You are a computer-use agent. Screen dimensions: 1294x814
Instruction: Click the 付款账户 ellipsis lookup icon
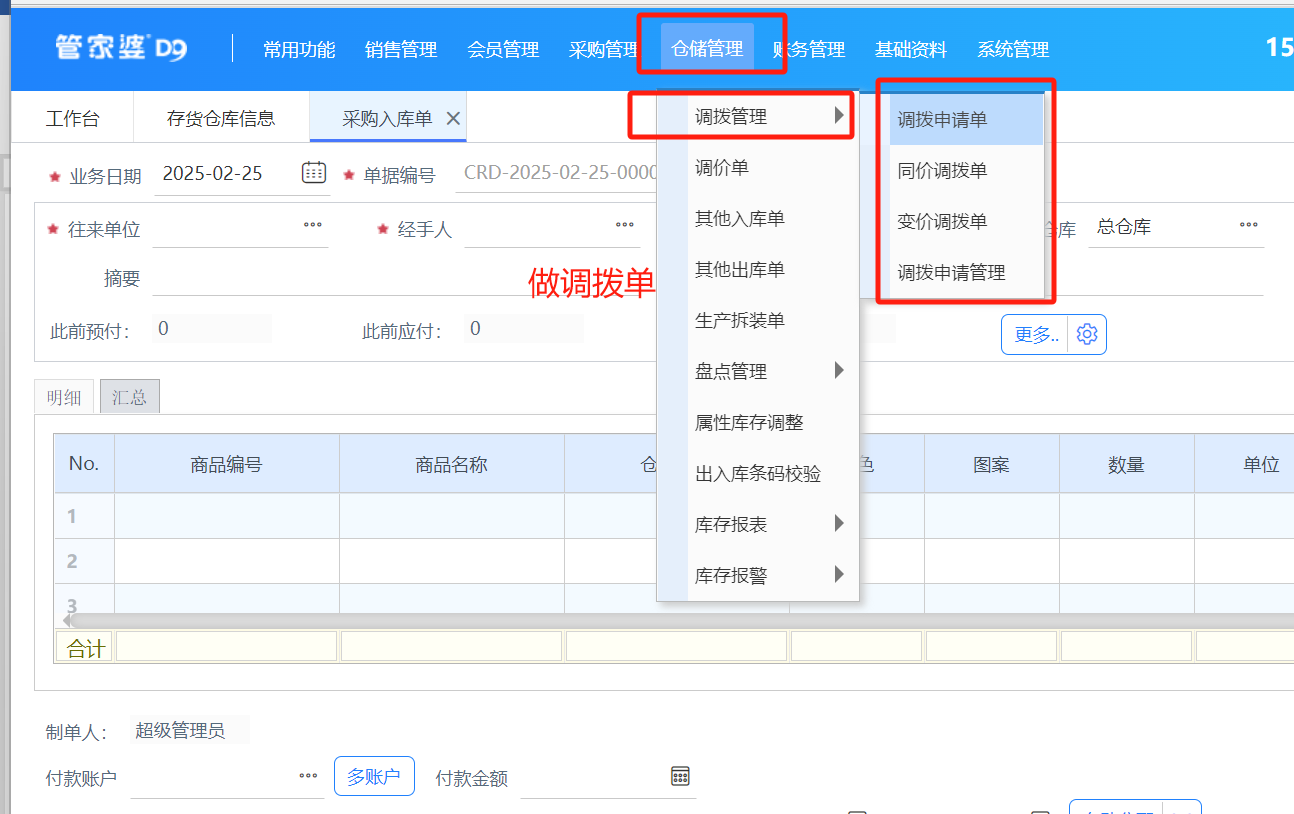pos(308,776)
